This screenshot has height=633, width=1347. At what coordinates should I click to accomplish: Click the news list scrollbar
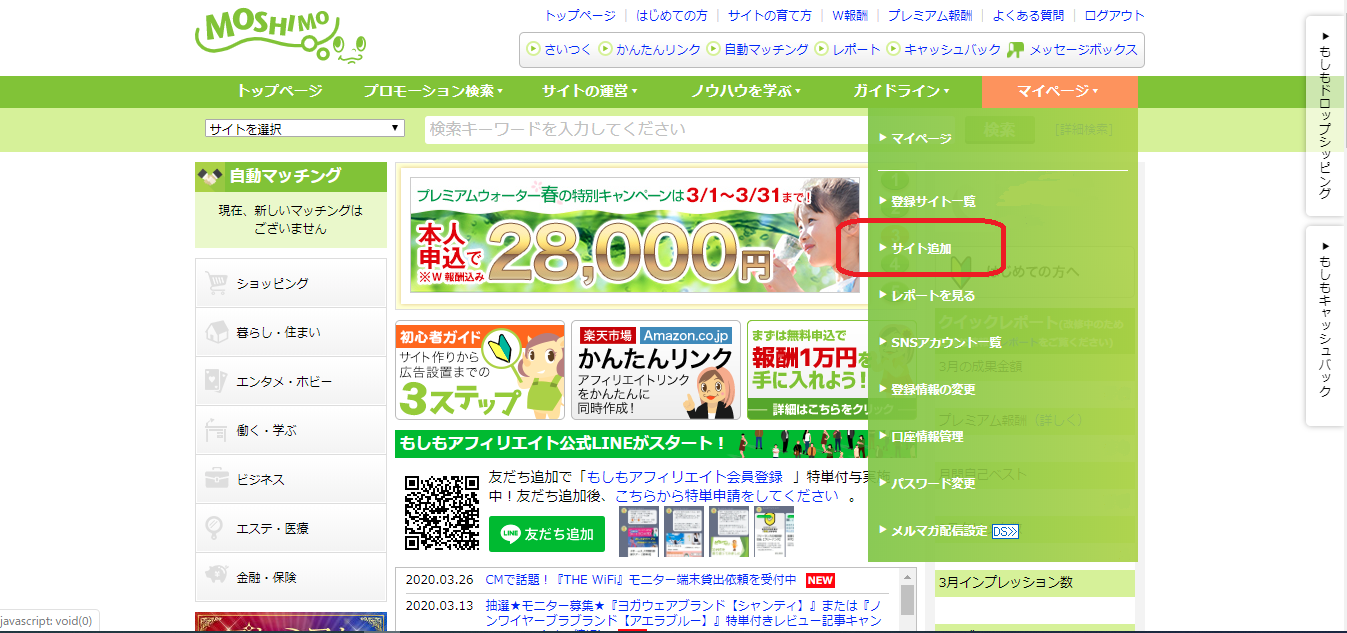(x=908, y=600)
